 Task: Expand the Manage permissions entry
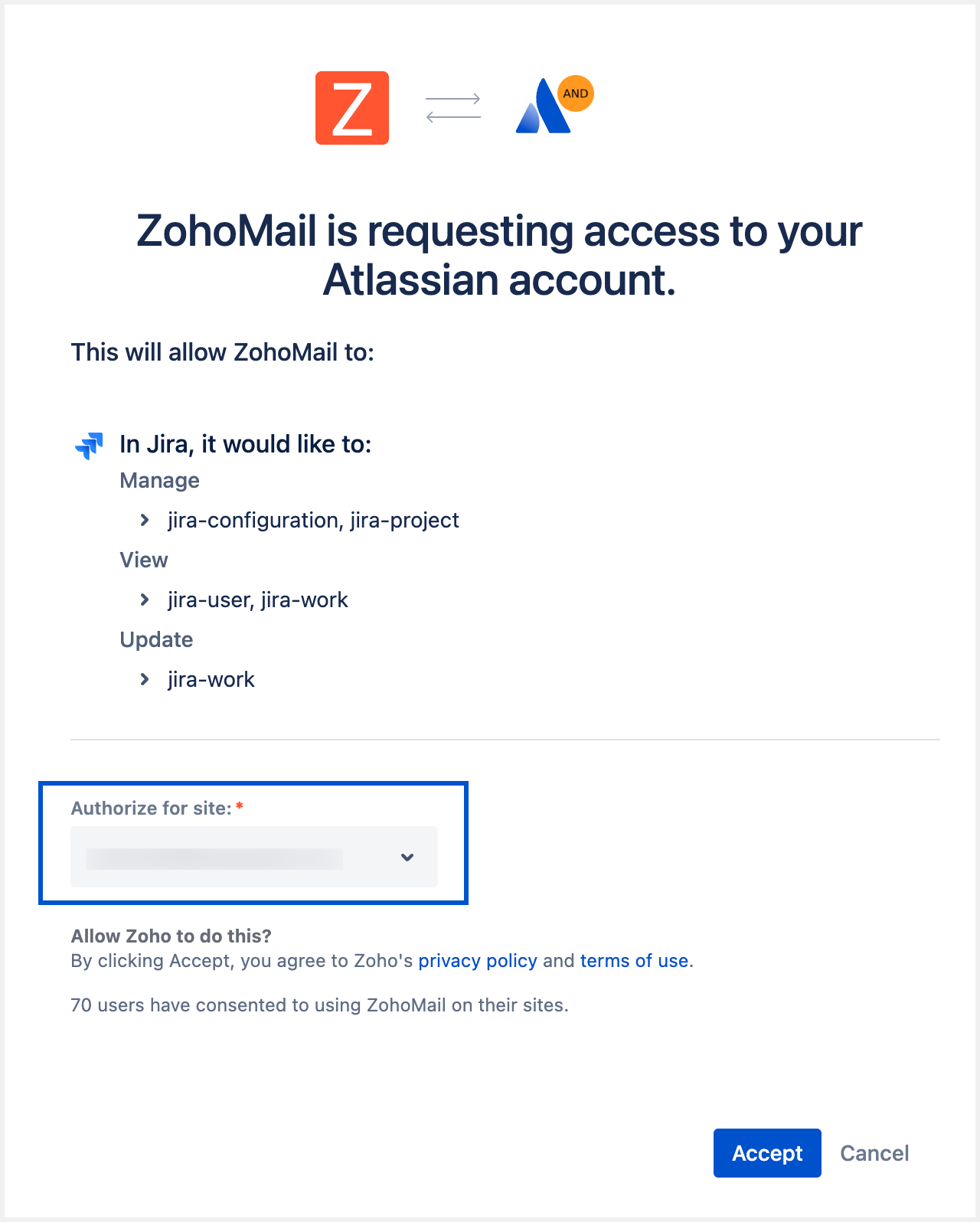(x=159, y=481)
